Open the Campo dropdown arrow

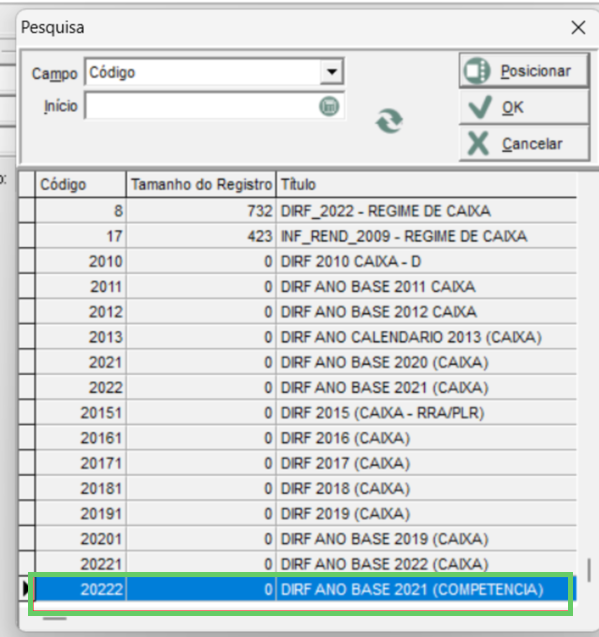click(x=332, y=72)
